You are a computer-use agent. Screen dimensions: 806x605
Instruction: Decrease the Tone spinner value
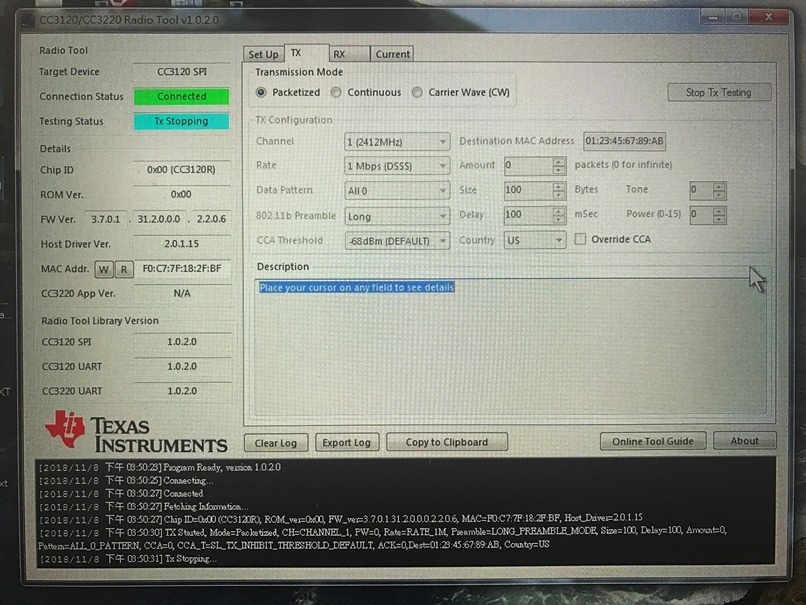click(x=719, y=195)
